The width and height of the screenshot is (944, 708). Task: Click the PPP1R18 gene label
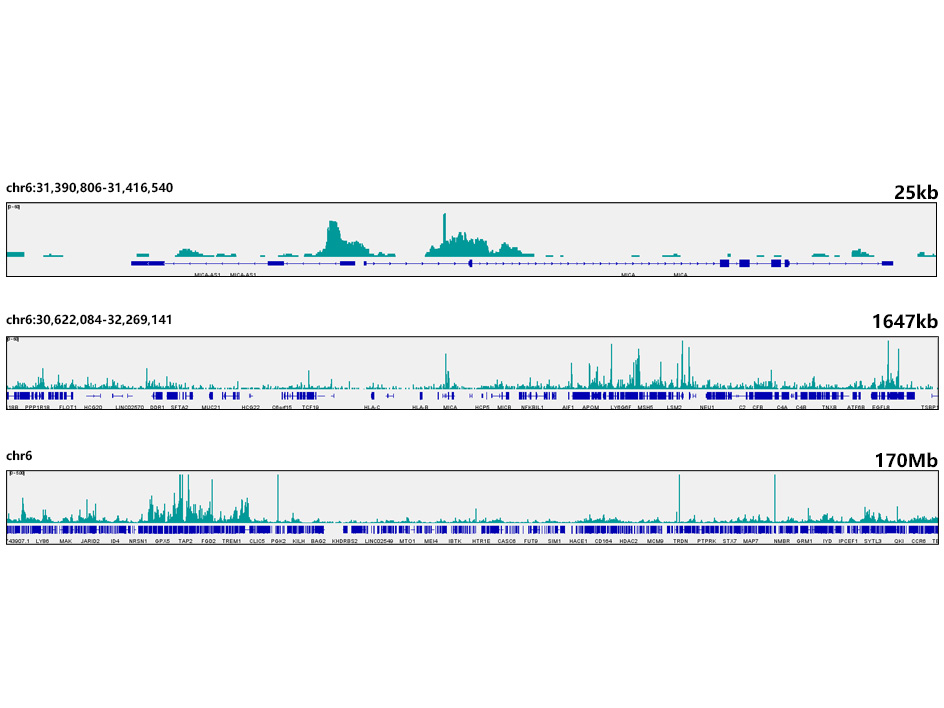[x=37, y=408]
